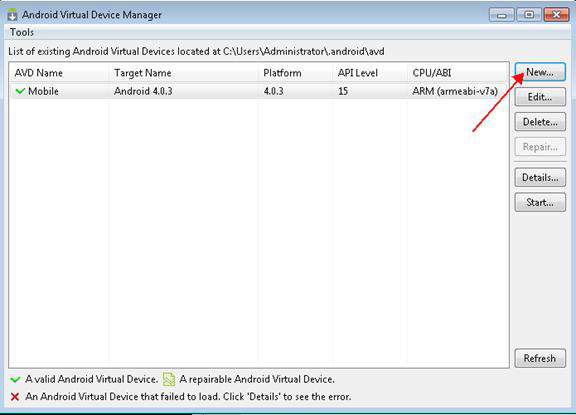
Task: Click the Delete... button
Action: point(540,122)
